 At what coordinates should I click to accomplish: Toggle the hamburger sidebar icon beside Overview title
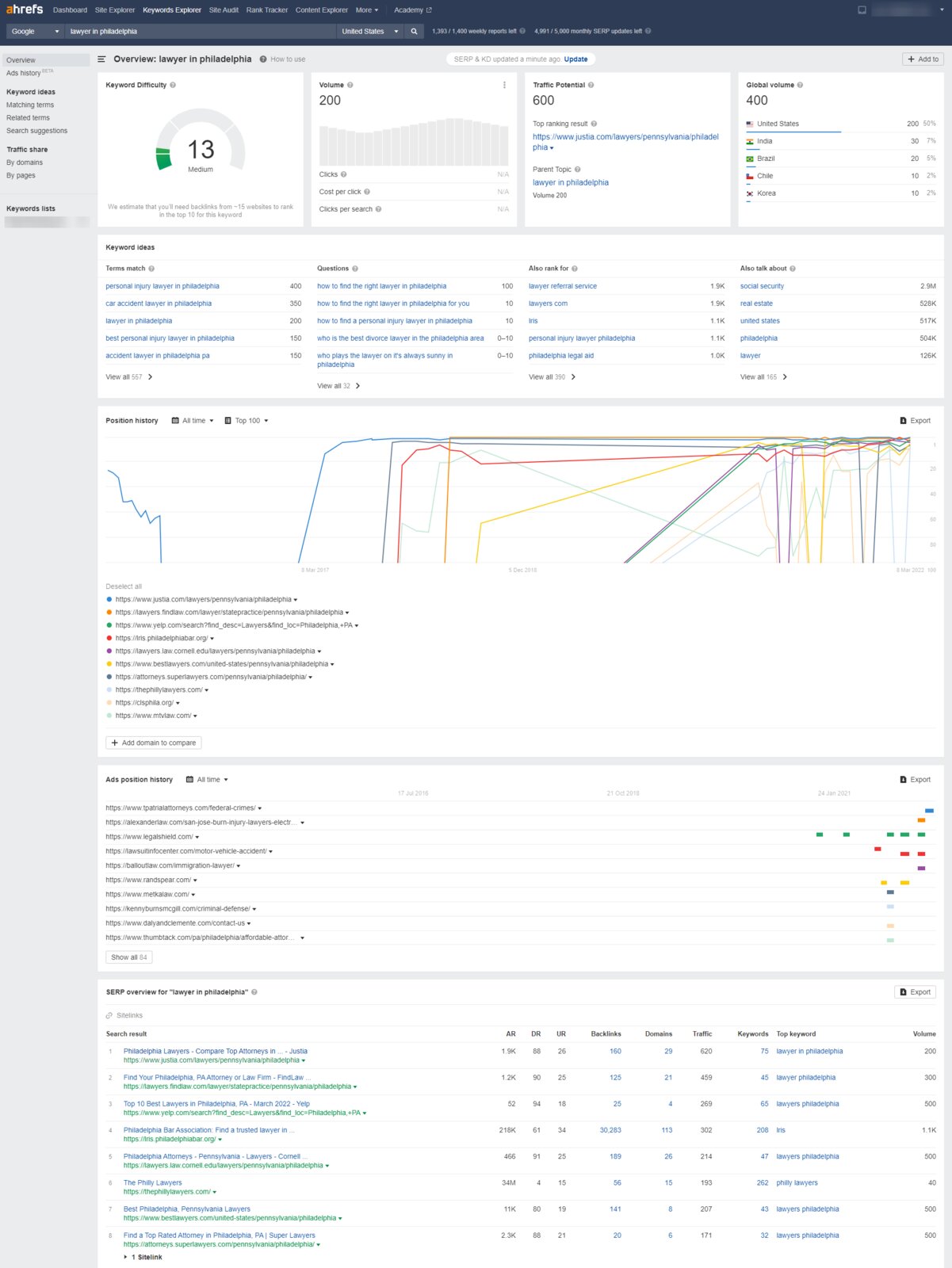point(101,59)
